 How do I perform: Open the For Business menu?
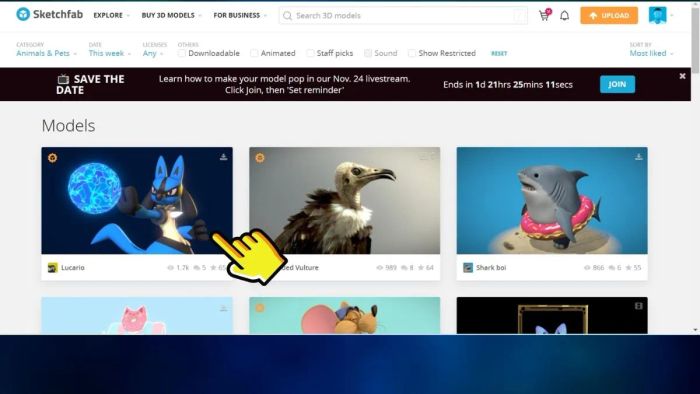(x=240, y=15)
